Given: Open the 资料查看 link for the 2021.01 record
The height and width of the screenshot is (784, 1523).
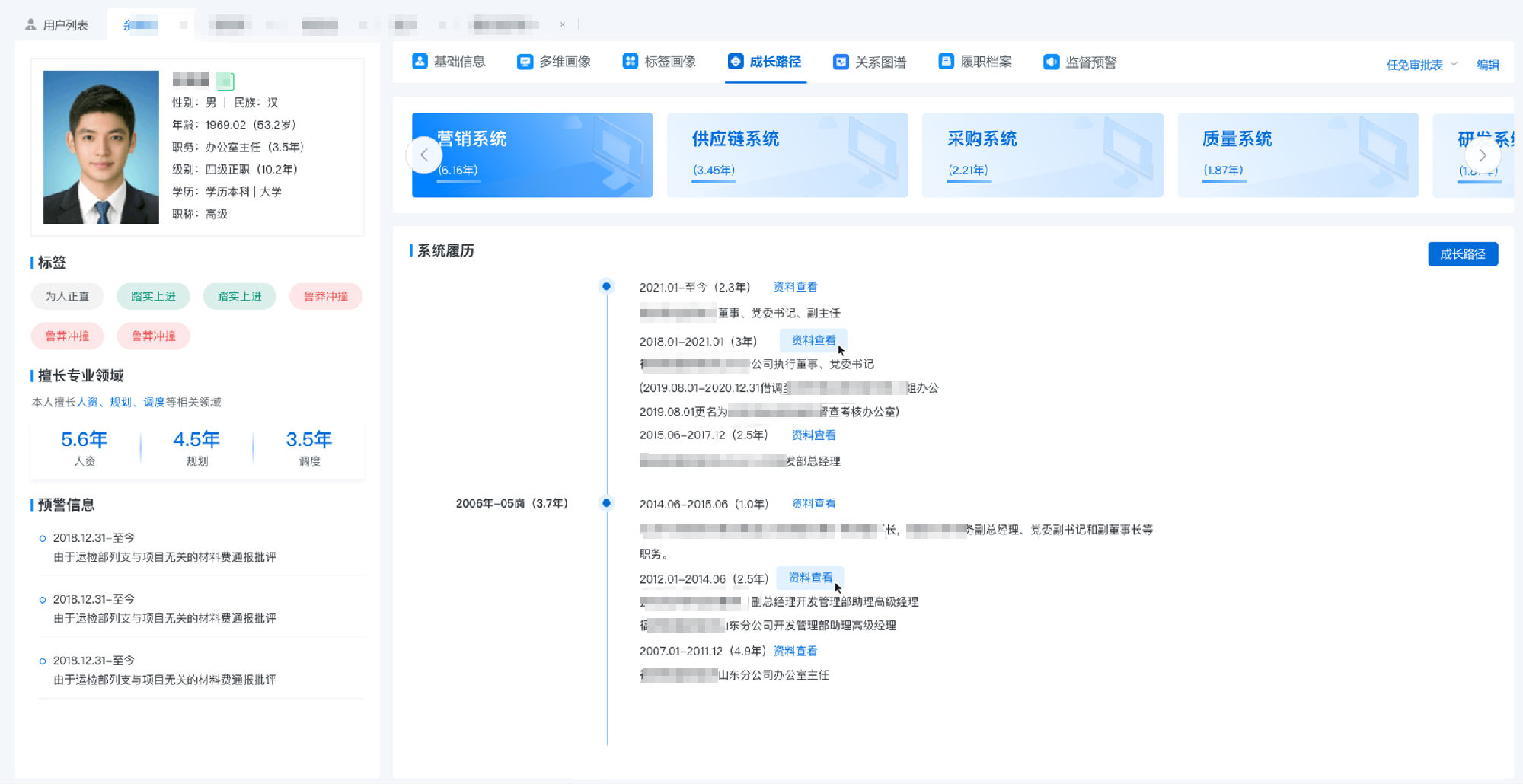Looking at the screenshot, I should (x=794, y=287).
